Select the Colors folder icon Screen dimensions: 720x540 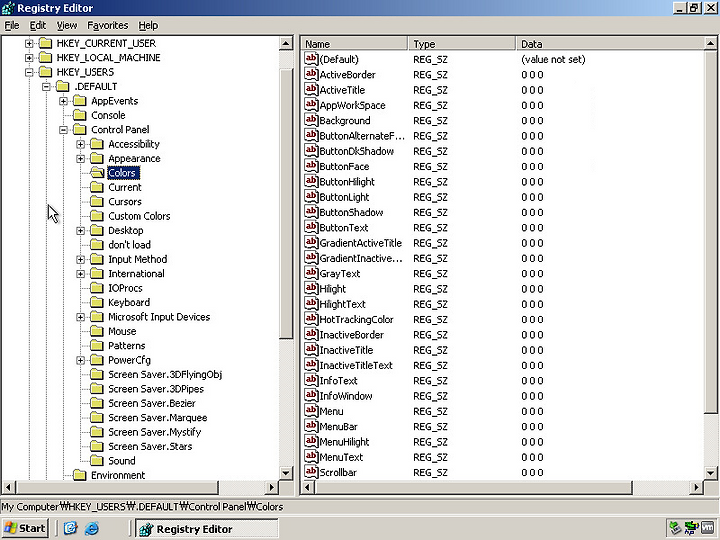point(97,173)
